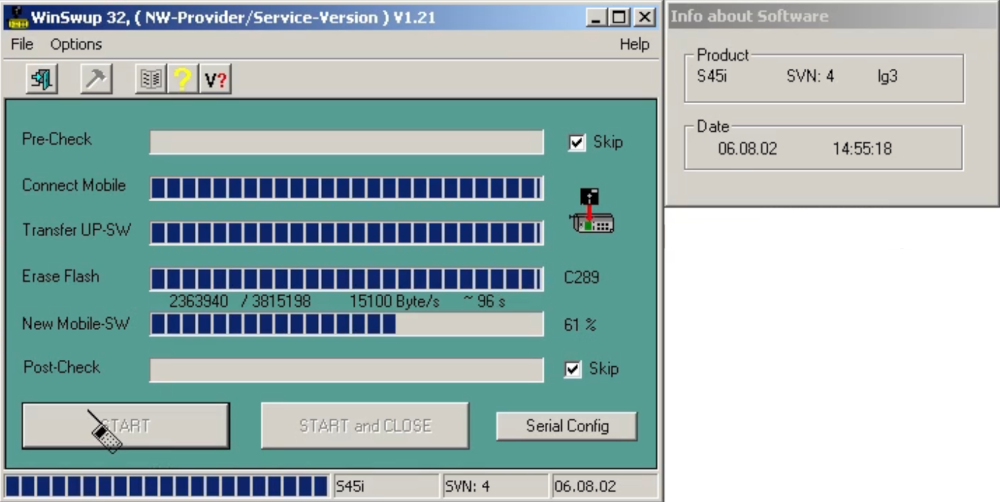
Task: Open the Help menu
Action: coord(634,44)
